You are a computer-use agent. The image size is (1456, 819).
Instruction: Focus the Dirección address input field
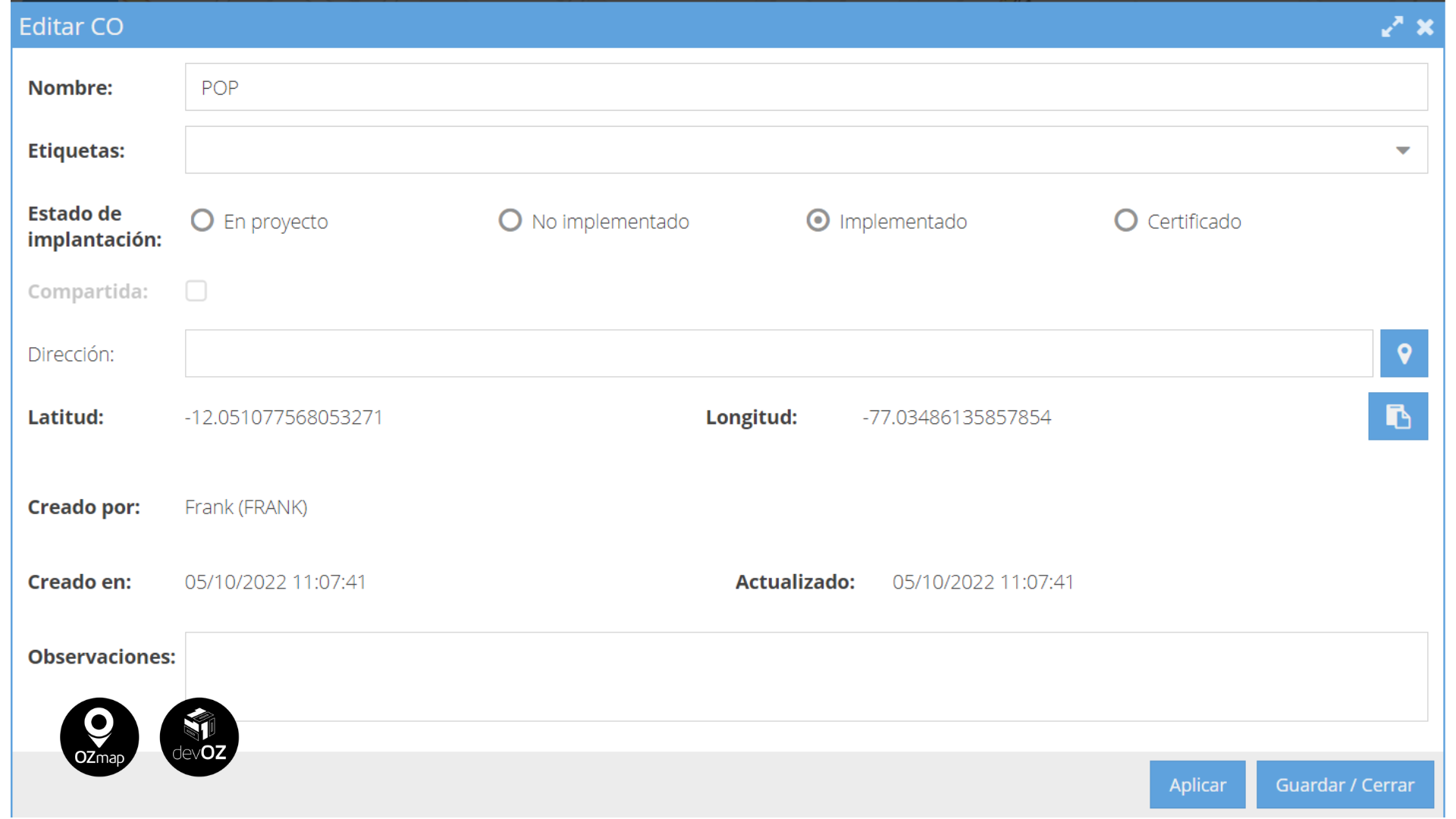pos(778,353)
